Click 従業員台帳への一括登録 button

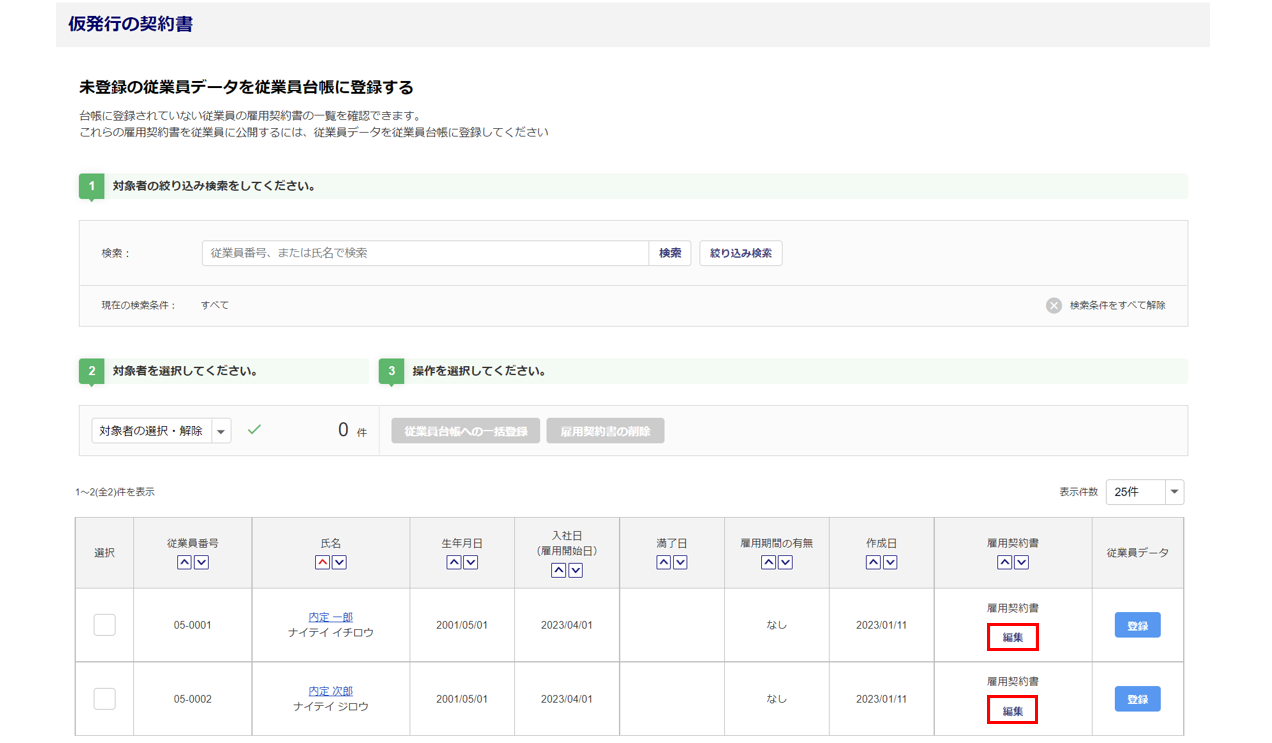[x=466, y=431]
